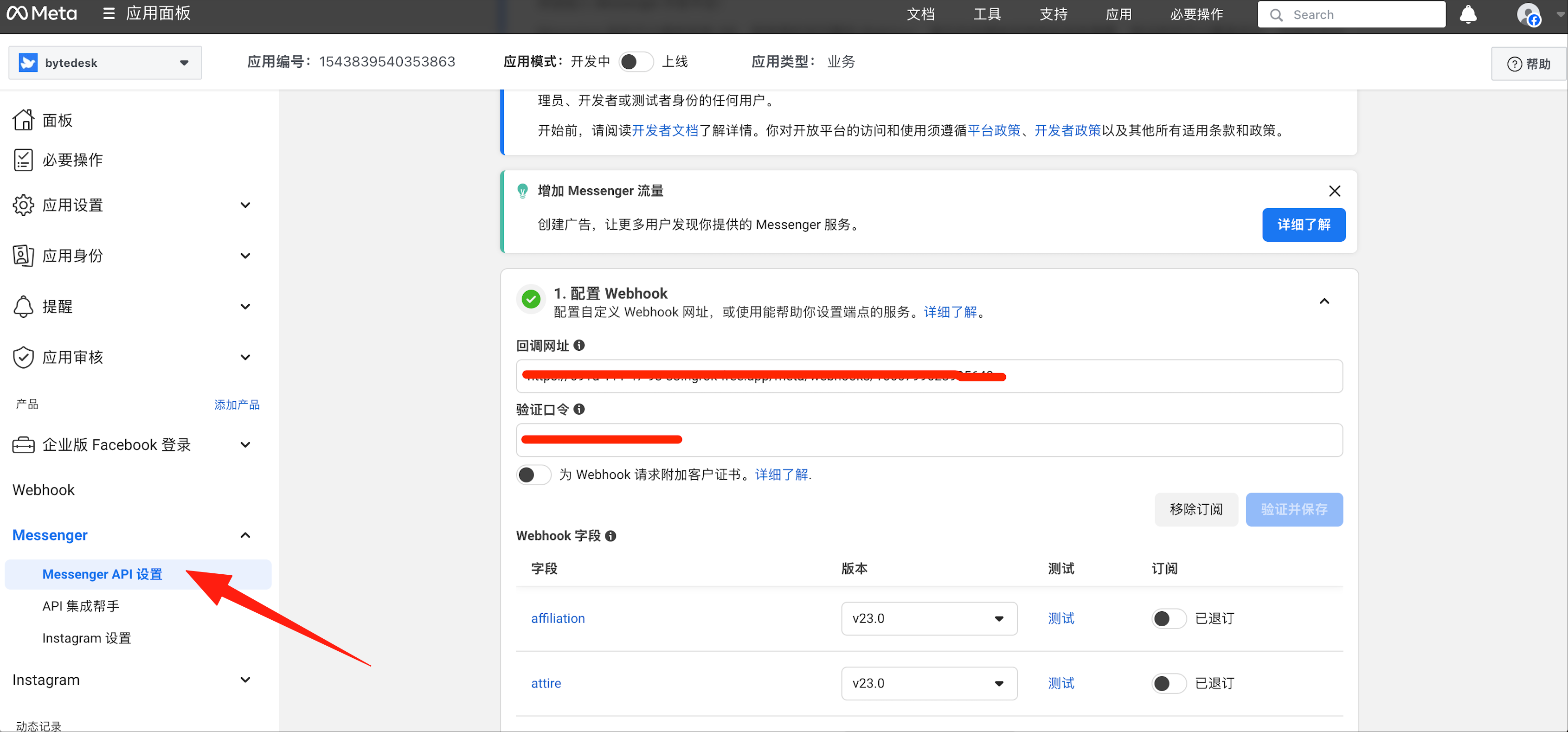Image resolution: width=1568 pixels, height=732 pixels.
Task: Click the 测试 link for affiliation
Action: [x=1060, y=618]
